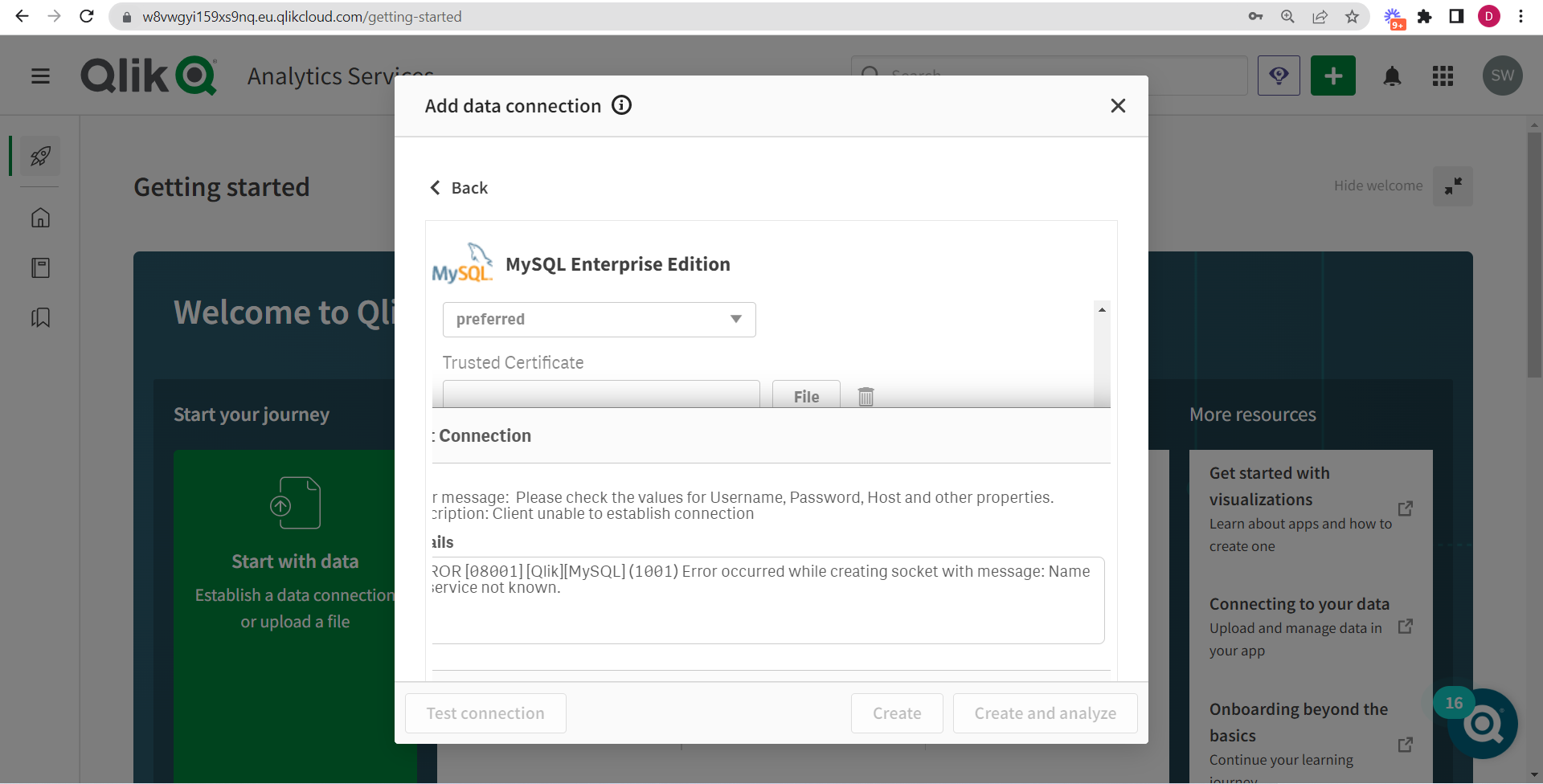Screen dimensions: 1543x784
Task: Open the Home sidebar icon
Action: coord(39,218)
